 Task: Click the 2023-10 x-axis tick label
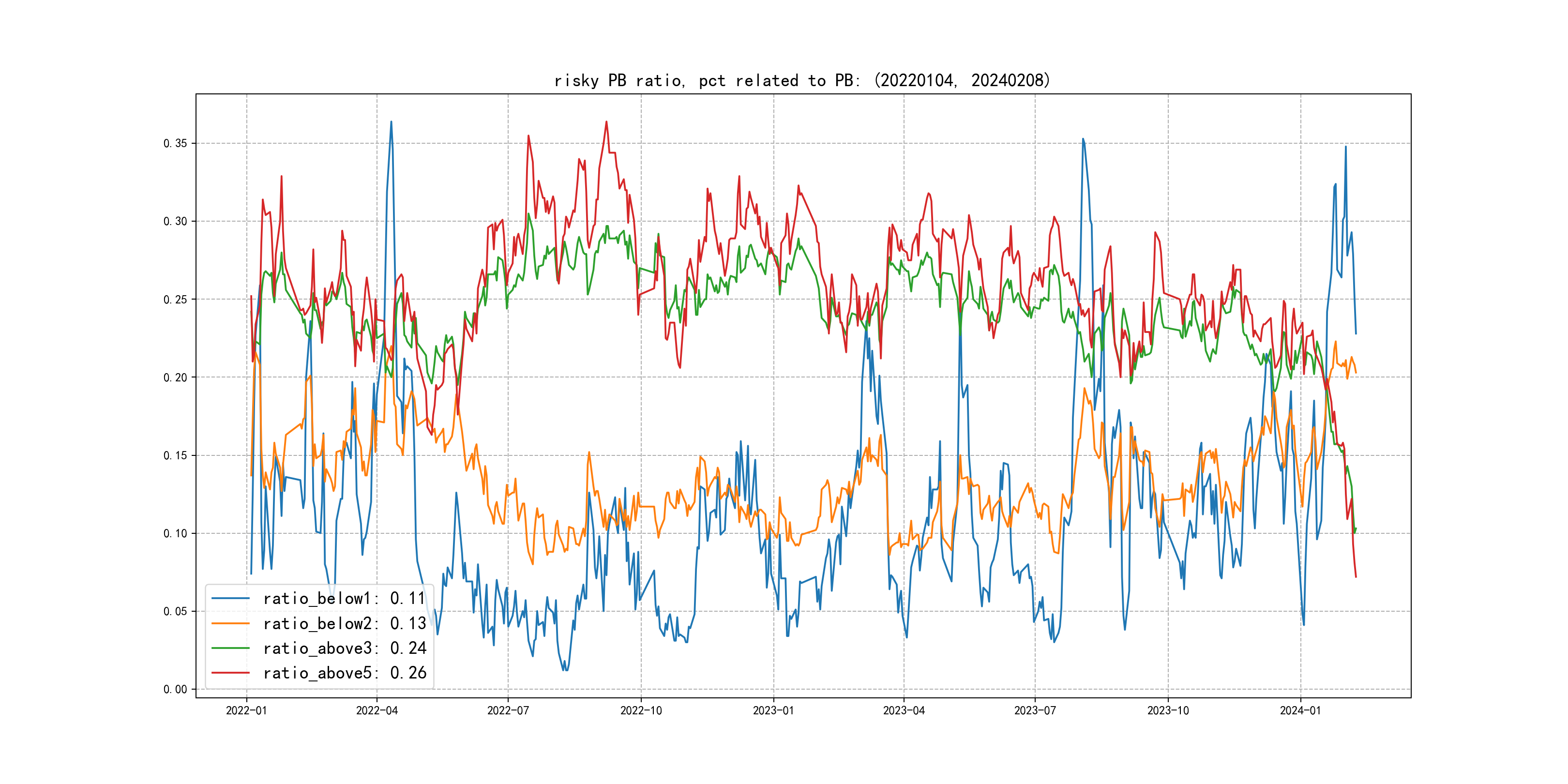coord(1167,710)
